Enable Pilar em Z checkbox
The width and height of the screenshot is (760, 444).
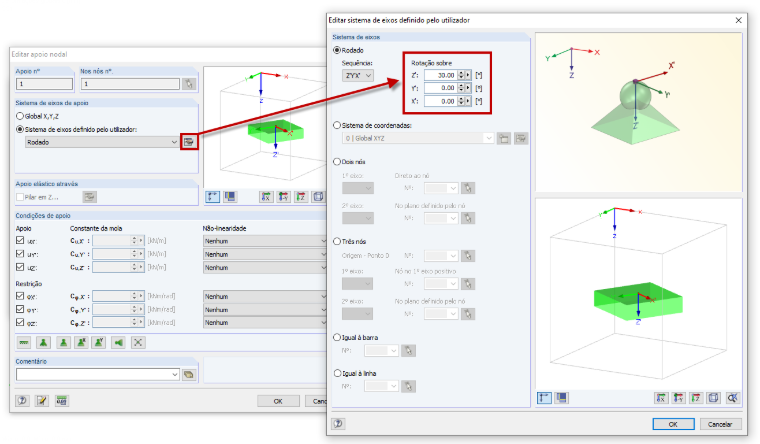20,197
